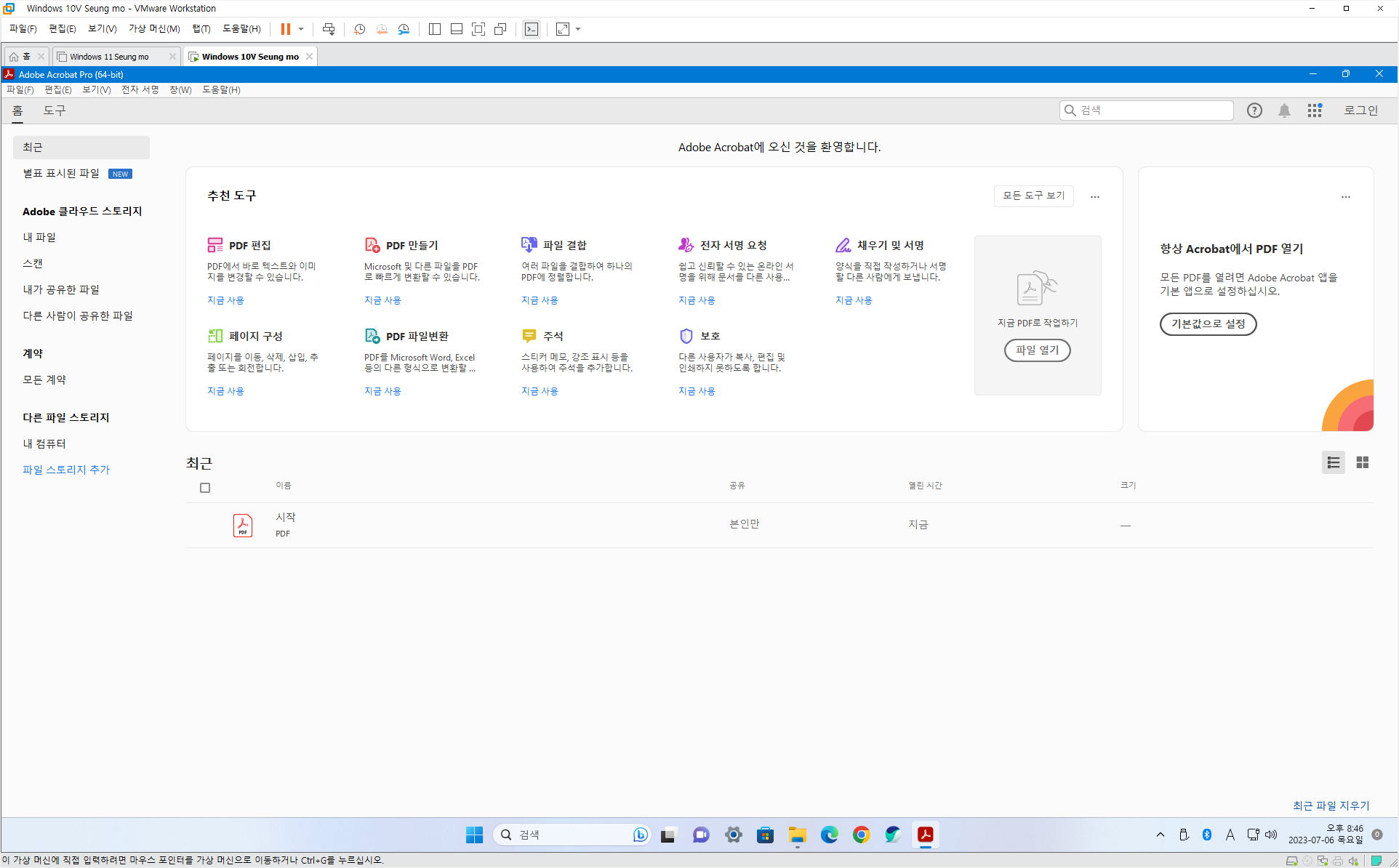Viewport: 1399px width, 868px height.
Task: Switch to the 도구 tab
Action: 55,110
